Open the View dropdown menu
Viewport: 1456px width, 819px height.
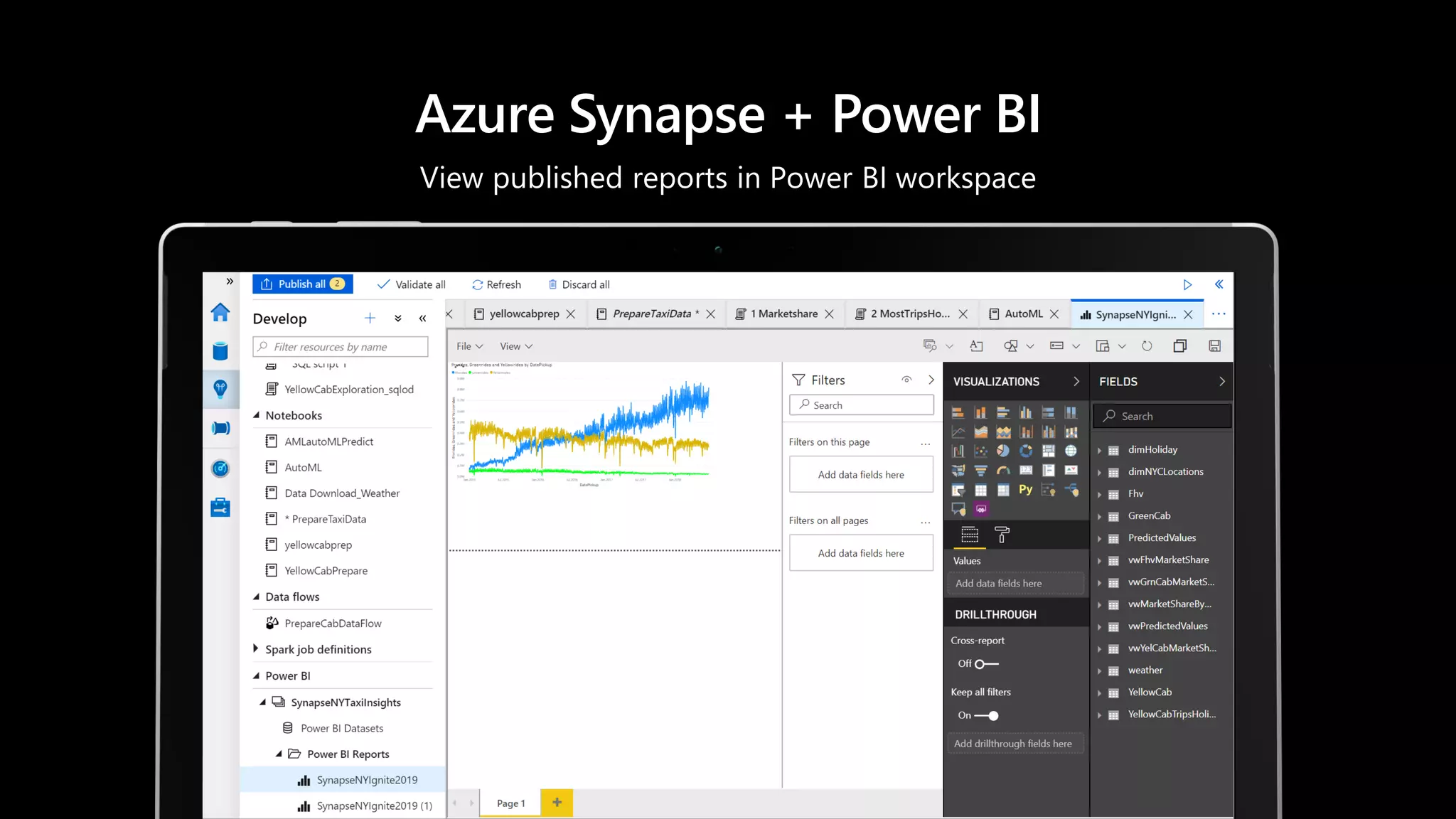click(x=516, y=346)
